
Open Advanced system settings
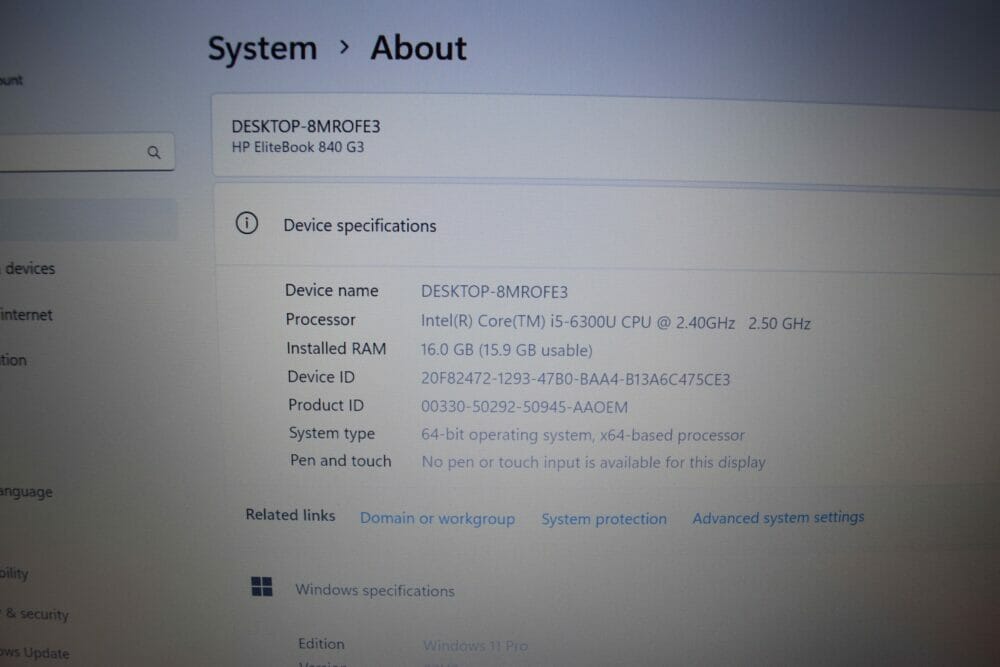[x=778, y=517]
